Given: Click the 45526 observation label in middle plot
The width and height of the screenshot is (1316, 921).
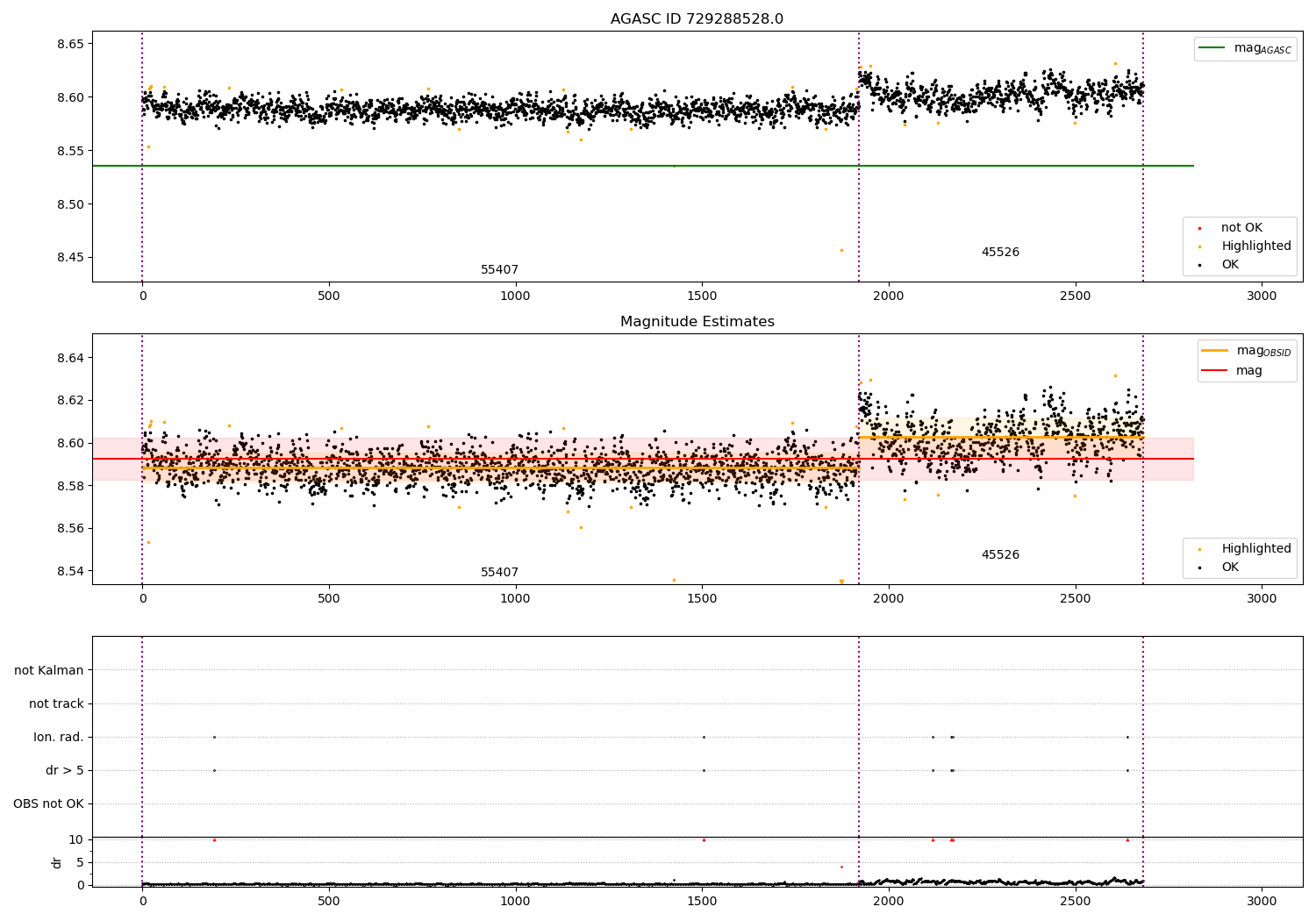Looking at the screenshot, I should tap(1000, 555).
